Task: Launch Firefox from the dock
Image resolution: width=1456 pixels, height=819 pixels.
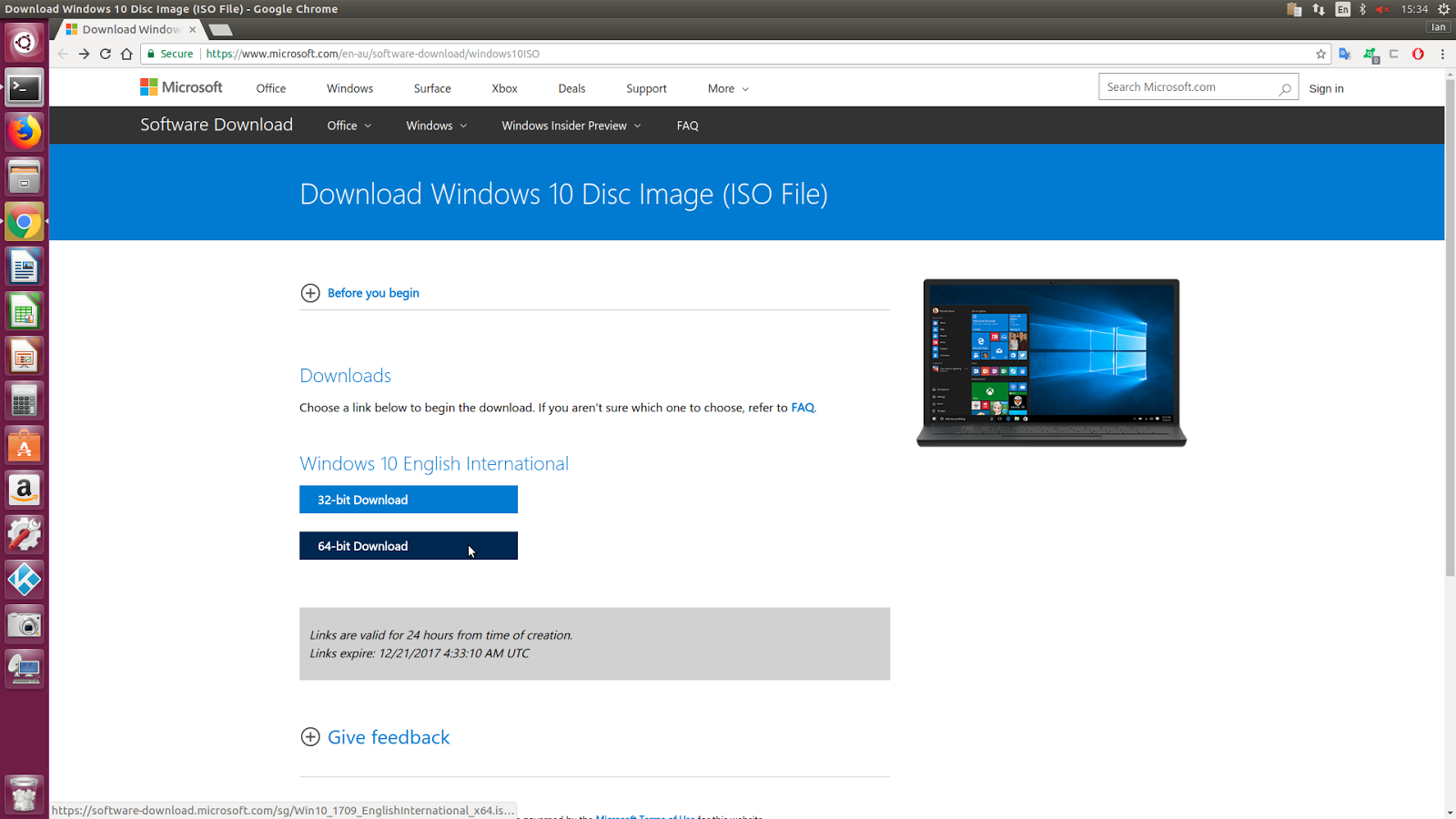Action: 24,131
